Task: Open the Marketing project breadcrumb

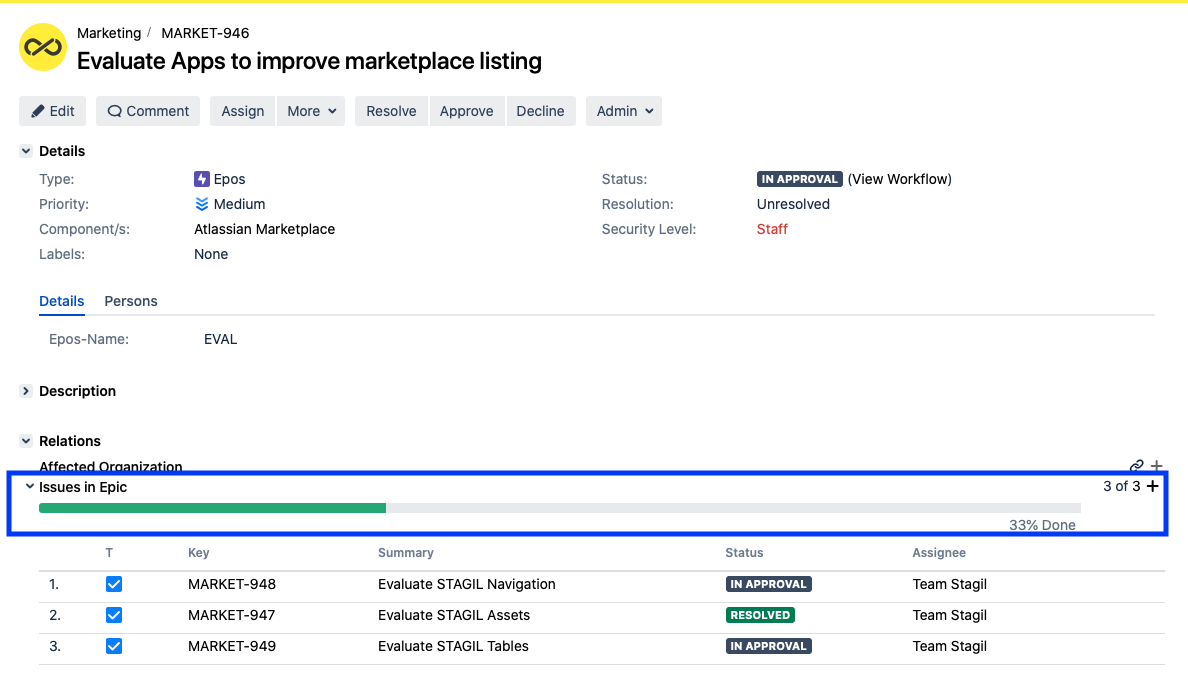Action: click(x=109, y=33)
